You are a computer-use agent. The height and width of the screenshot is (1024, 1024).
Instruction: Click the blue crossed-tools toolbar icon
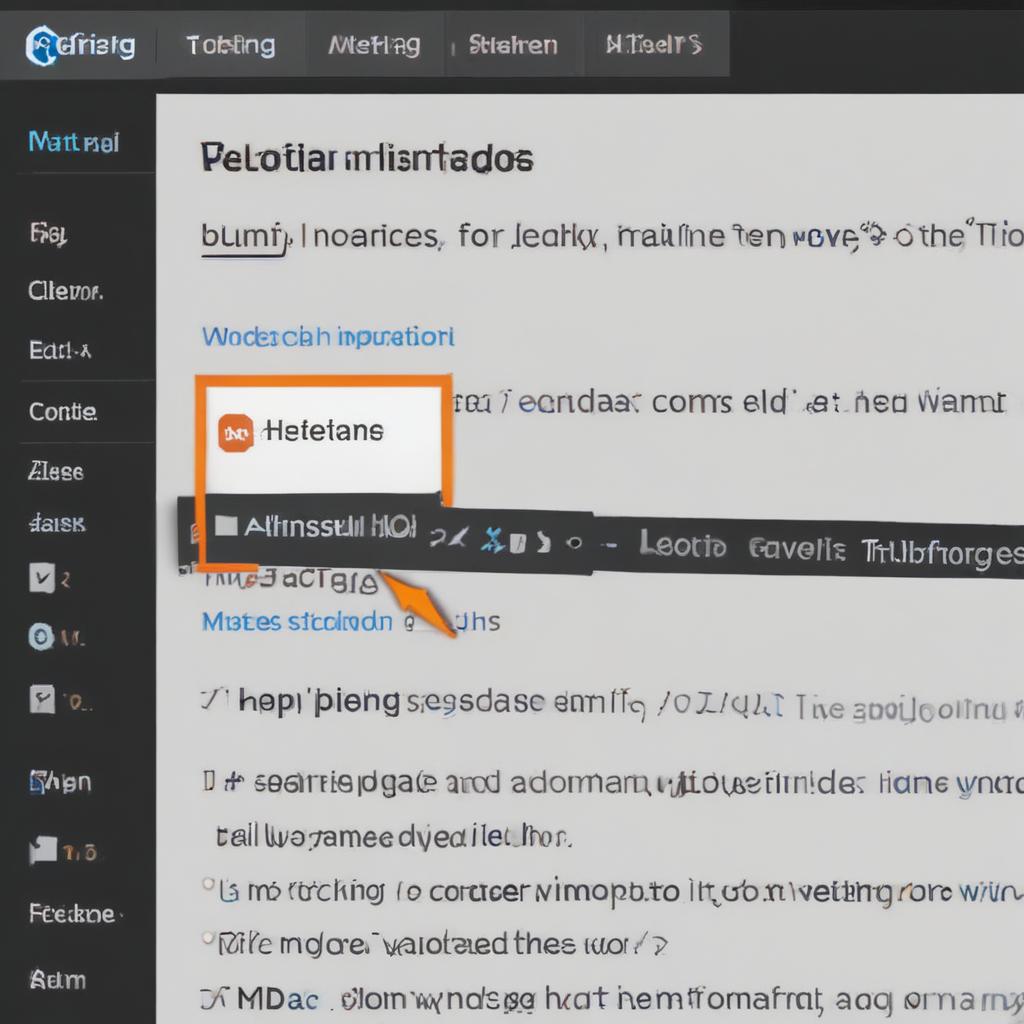coord(493,541)
